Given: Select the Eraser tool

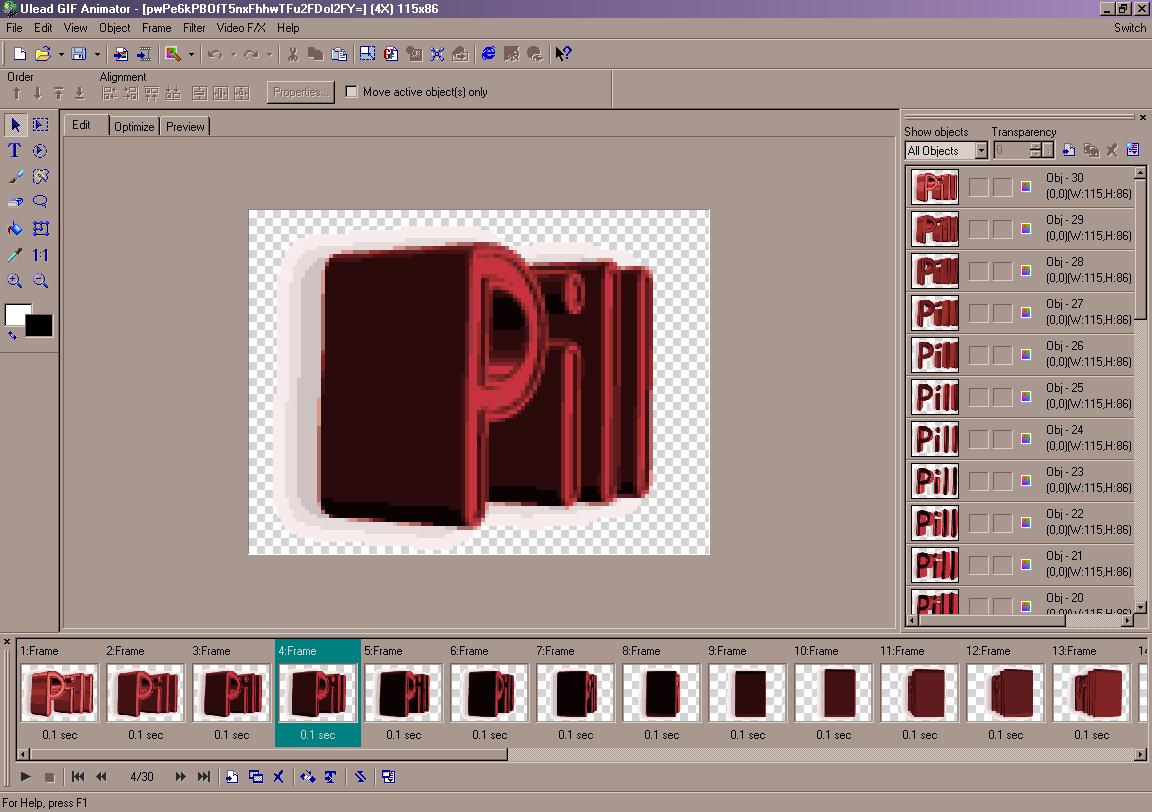Looking at the screenshot, I should [x=15, y=203].
